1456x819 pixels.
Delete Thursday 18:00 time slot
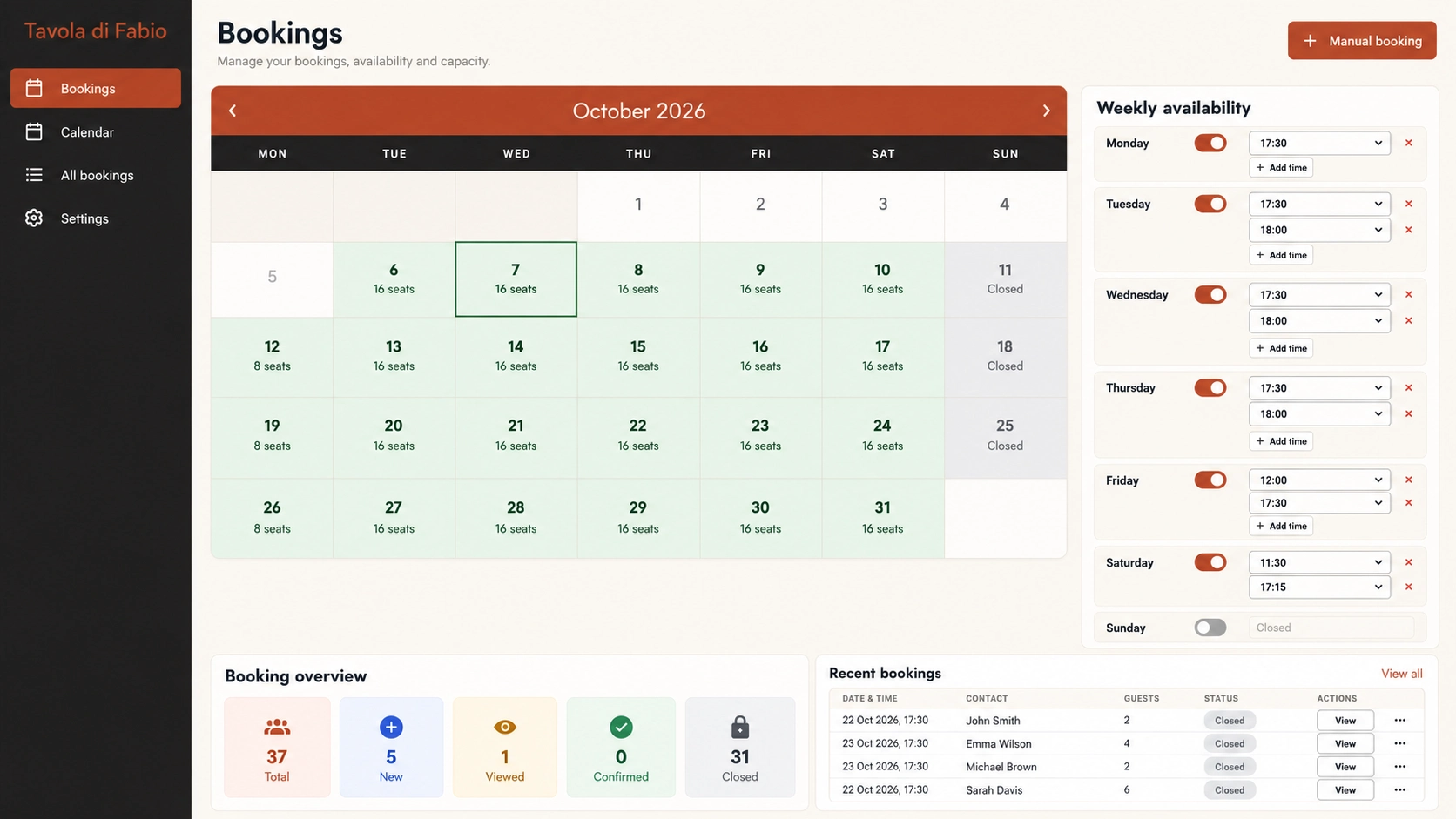coord(1408,413)
